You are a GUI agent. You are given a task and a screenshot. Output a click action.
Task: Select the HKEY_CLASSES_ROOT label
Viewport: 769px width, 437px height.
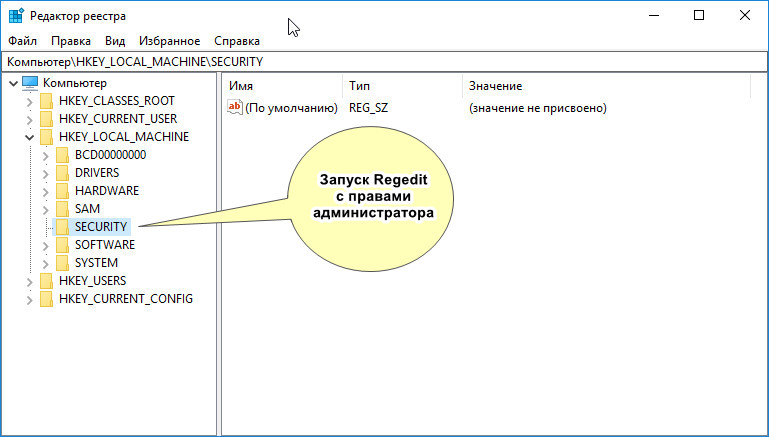pos(117,101)
